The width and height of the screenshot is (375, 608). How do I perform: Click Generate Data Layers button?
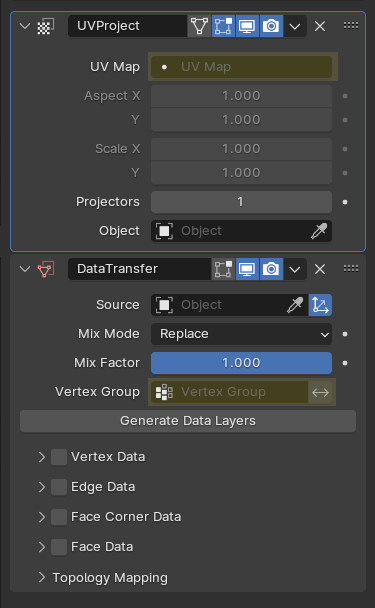[188, 421]
